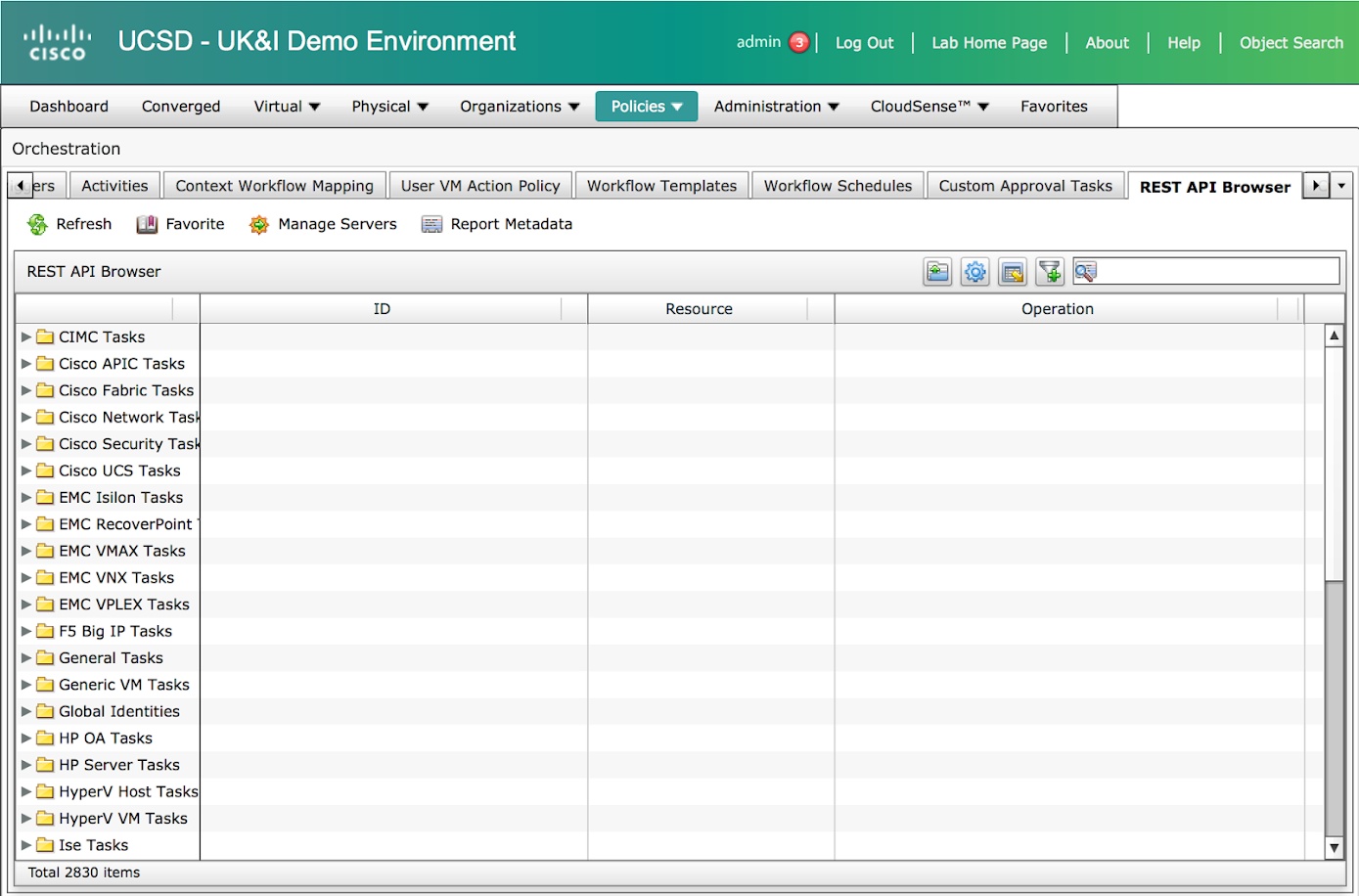
Task: Expand the CIMC Tasks folder
Action: click(26, 336)
